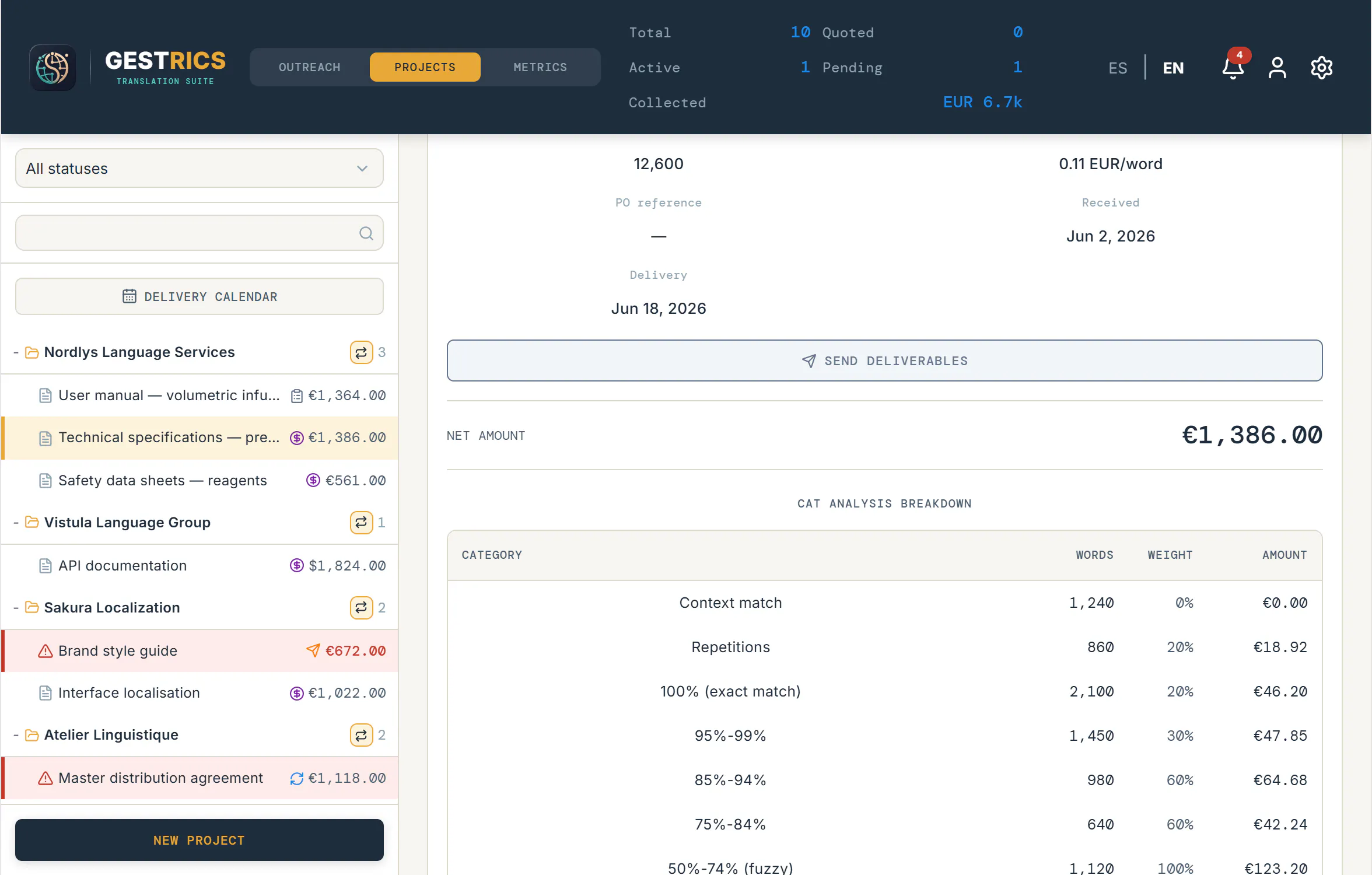Click the swap icon beside Atelier Linguistique
Viewport: 1372px width, 875px height.
[x=361, y=735]
